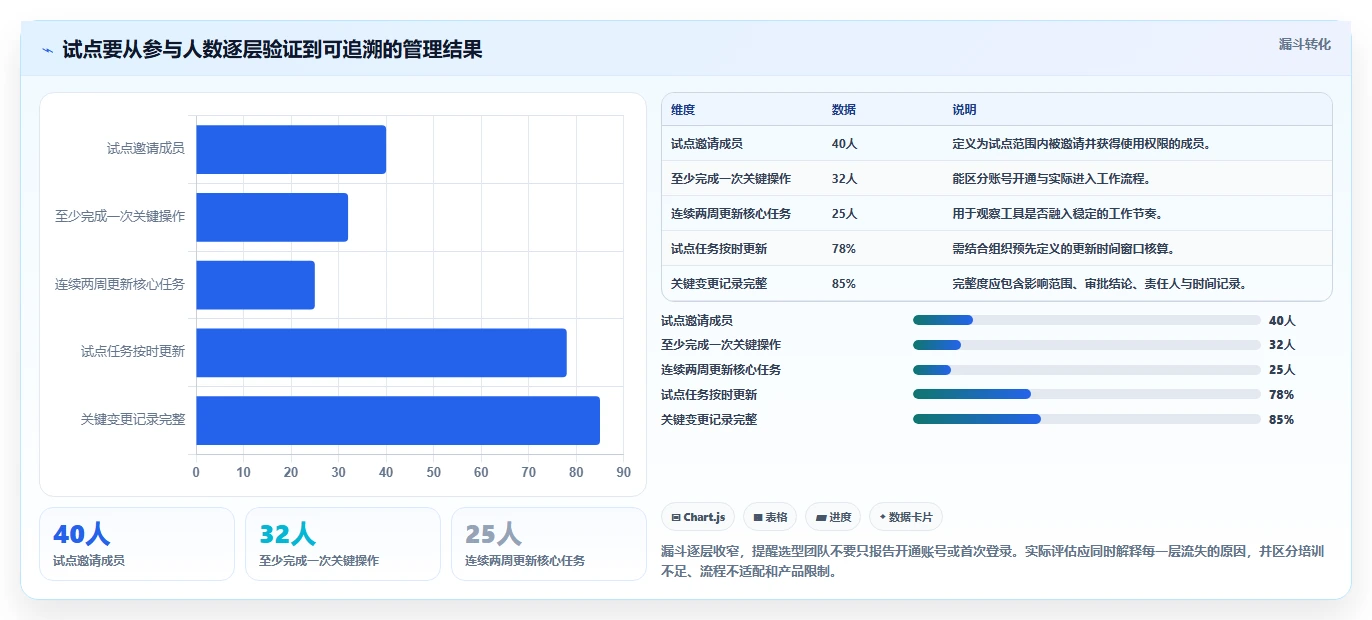Open the 25人 连续两周更新核心任务 data card
The width and height of the screenshot is (1372, 620).
coord(549,544)
